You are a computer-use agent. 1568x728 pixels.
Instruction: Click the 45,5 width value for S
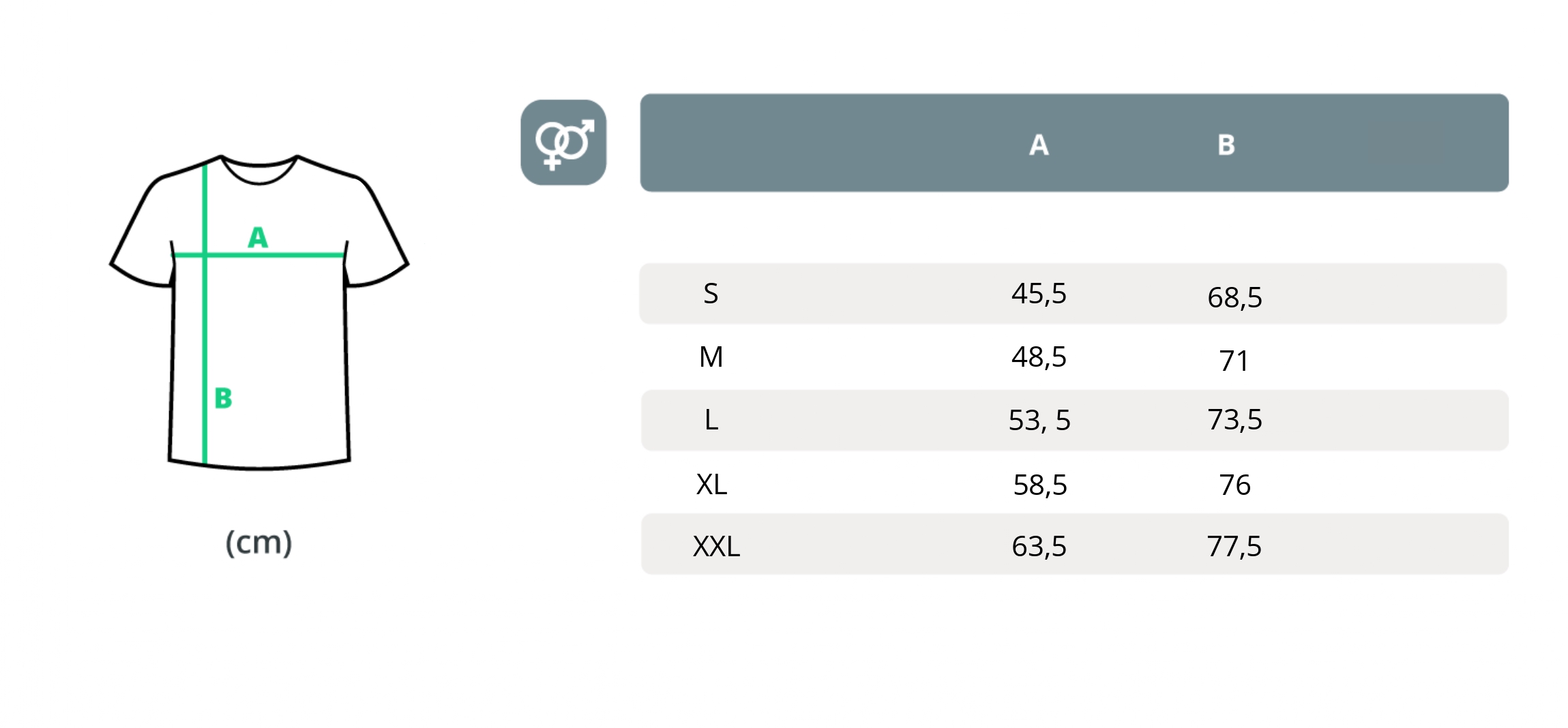point(1039,294)
